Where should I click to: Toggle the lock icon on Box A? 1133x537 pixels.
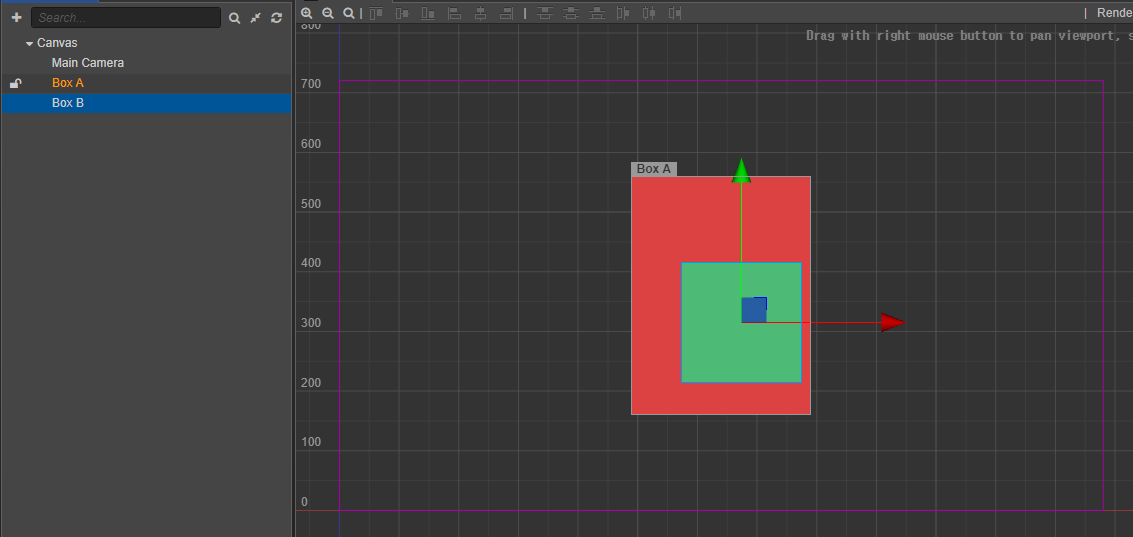tap(15, 83)
